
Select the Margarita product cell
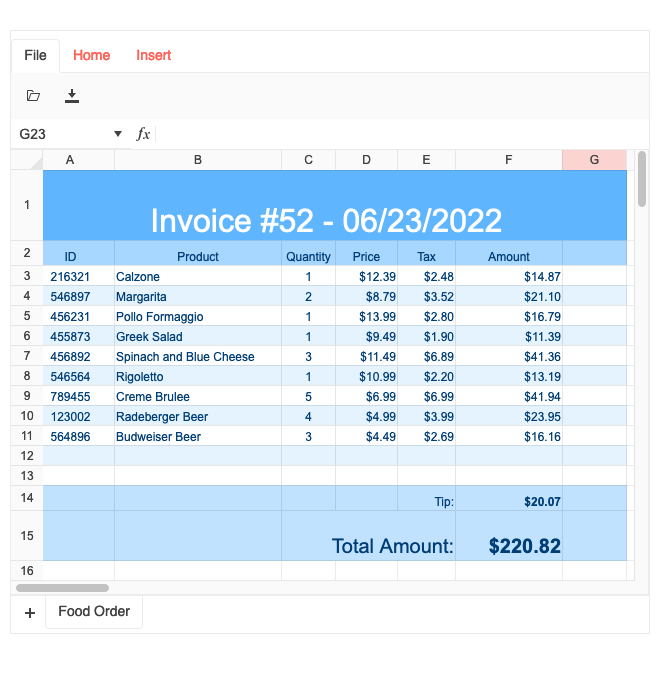tap(198, 296)
